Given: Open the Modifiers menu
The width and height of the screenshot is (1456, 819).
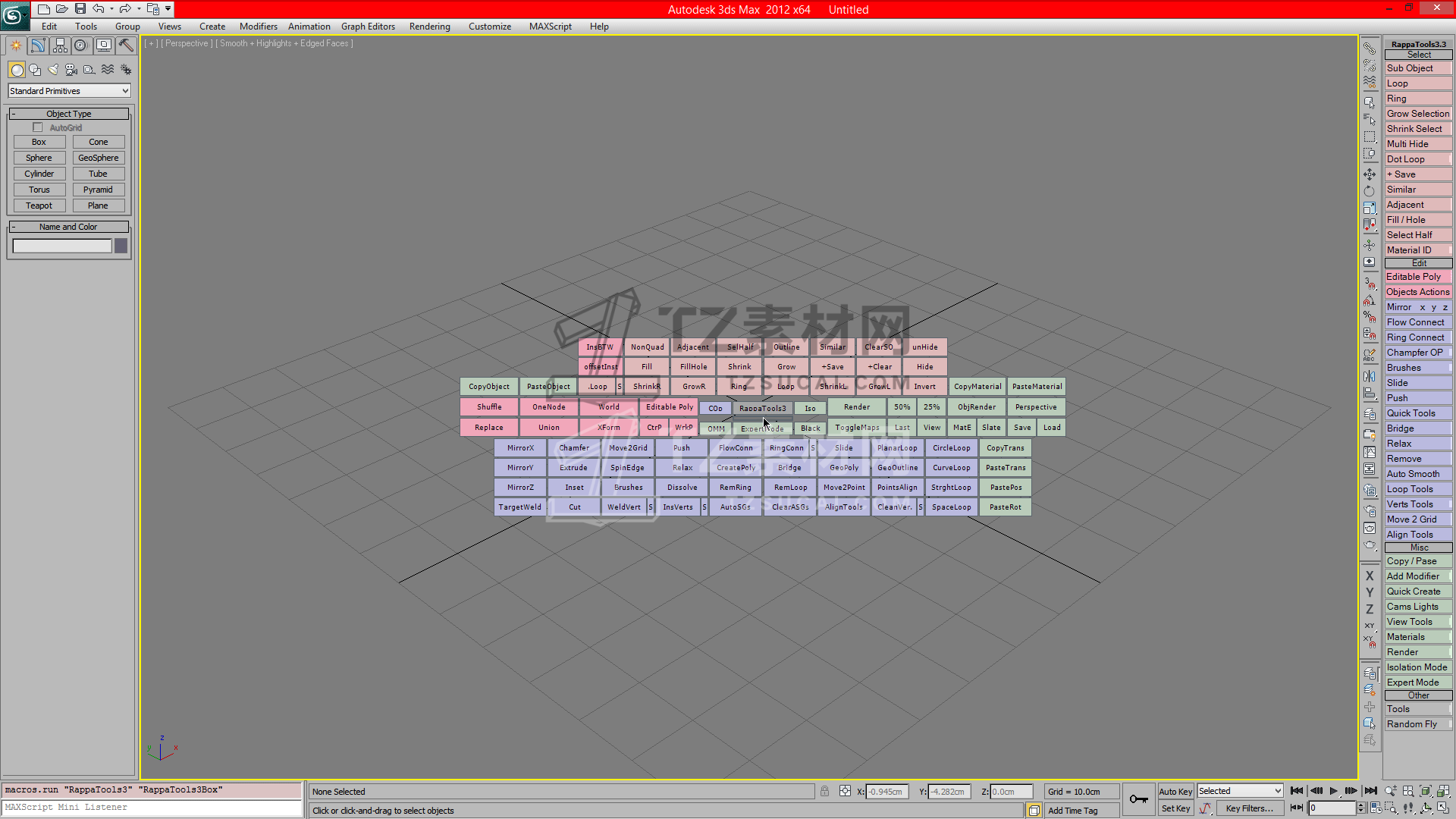Looking at the screenshot, I should tap(259, 27).
